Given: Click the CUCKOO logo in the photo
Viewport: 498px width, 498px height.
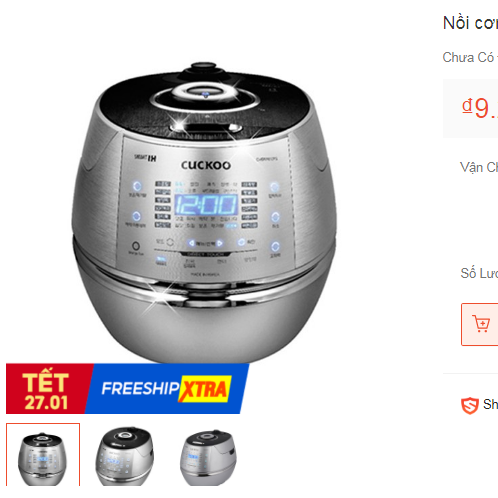Looking at the screenshot, I should coord(206,165).
